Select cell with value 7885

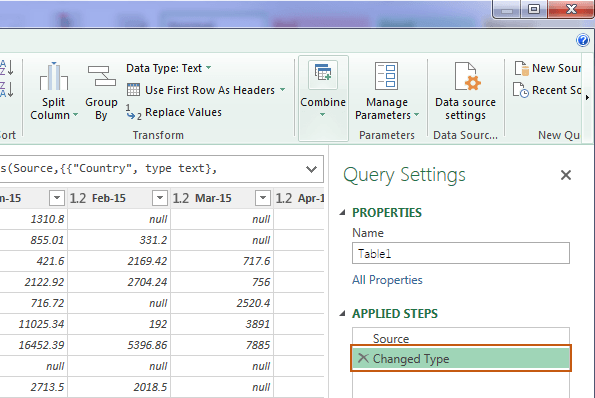222,345
